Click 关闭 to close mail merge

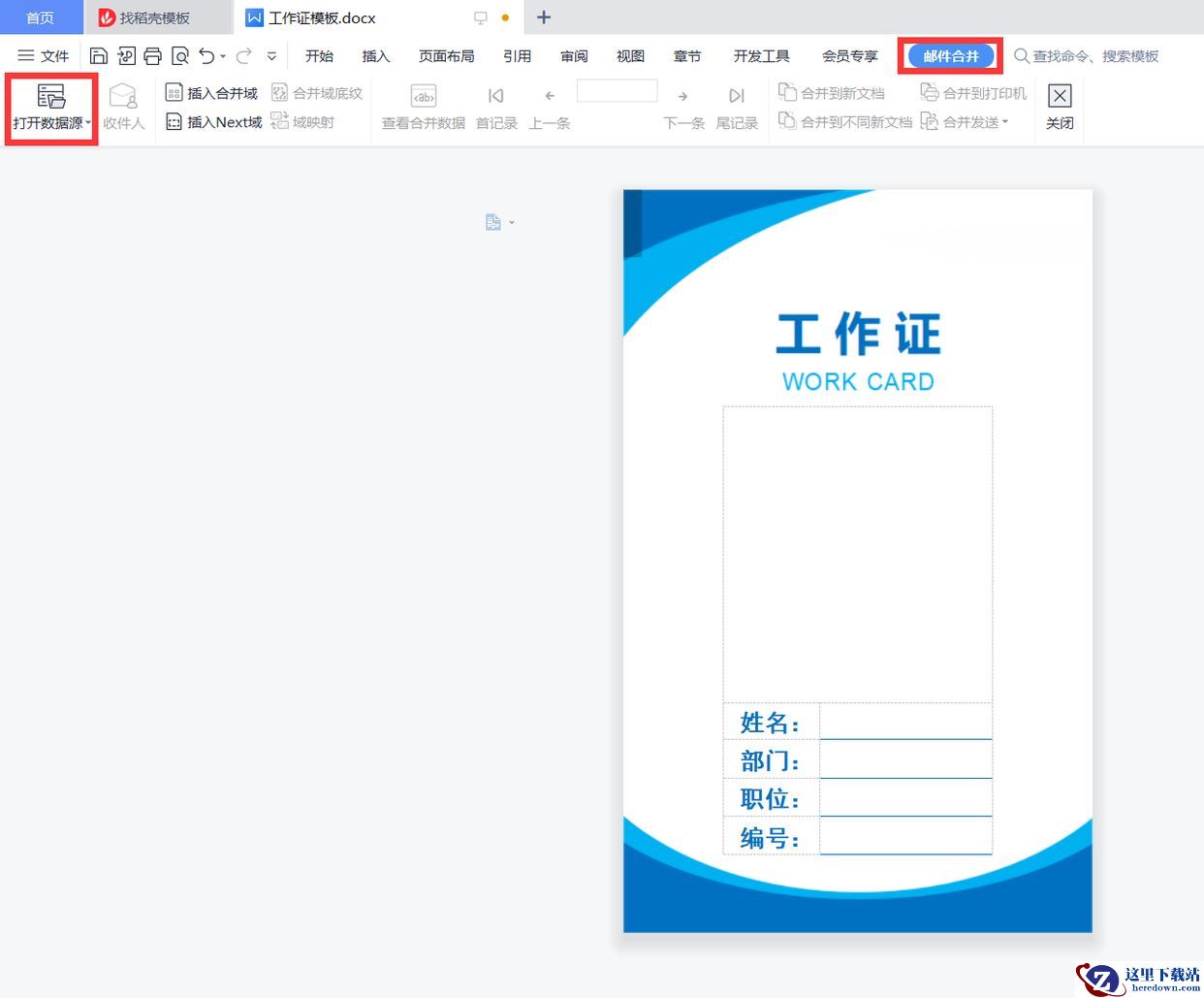pyautogui.click(x=1060, y=108)
